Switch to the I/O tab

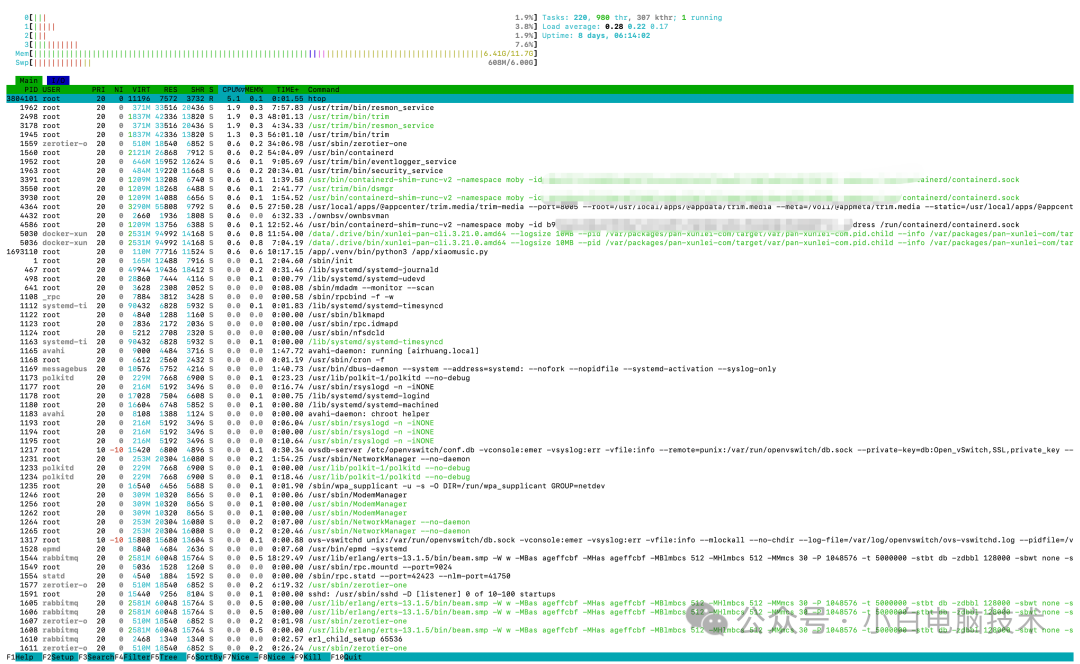pos(58,81)
